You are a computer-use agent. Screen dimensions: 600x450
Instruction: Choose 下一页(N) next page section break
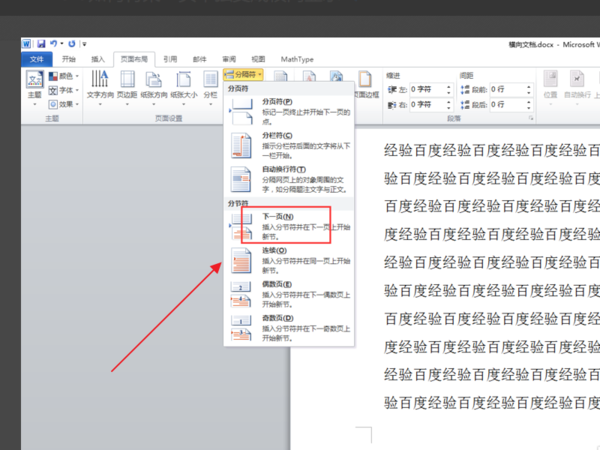point(289,226)
